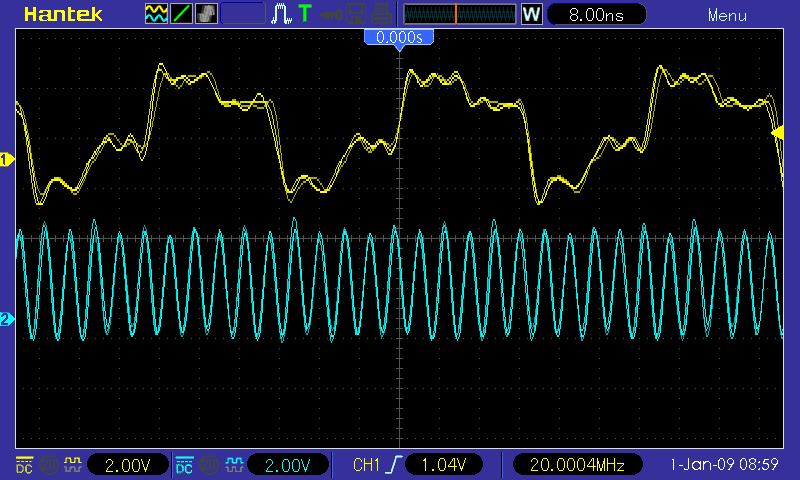Screen dimensions: 800x480
Task: Click the dual waveform display icon
Action: (x=156, y=14)
